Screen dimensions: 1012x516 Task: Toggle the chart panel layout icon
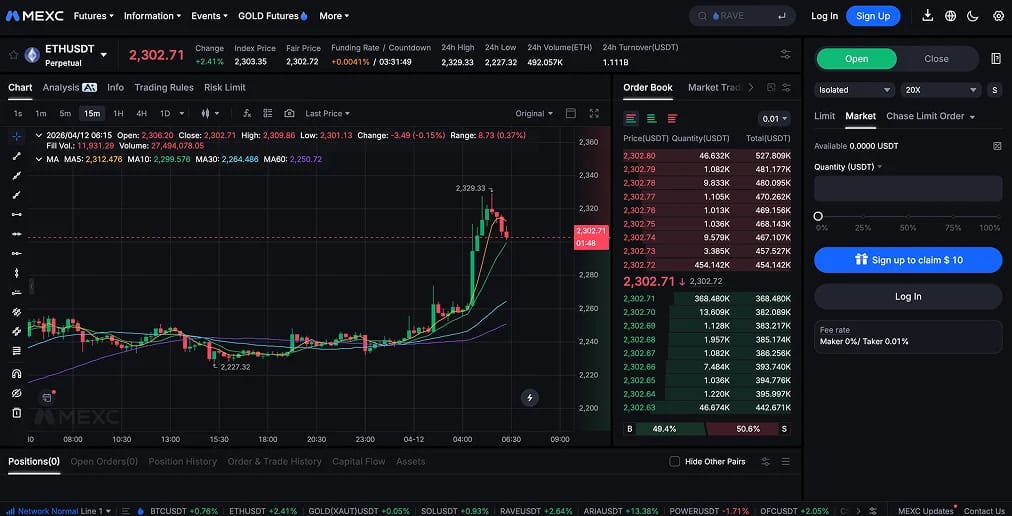pyautogui.click(x=571, y=113)
